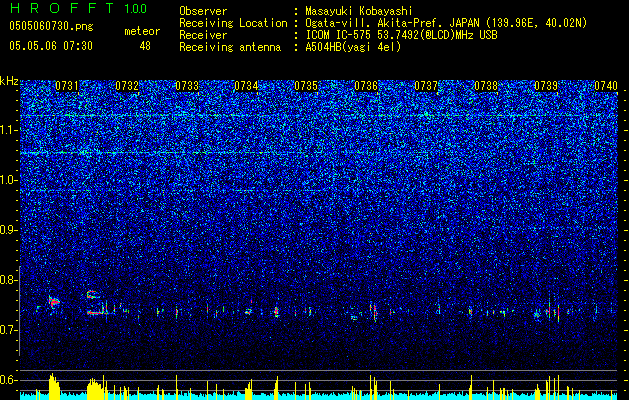
Task: Click the tall yellow intensity bar below 0731
Action: point(53,386)
